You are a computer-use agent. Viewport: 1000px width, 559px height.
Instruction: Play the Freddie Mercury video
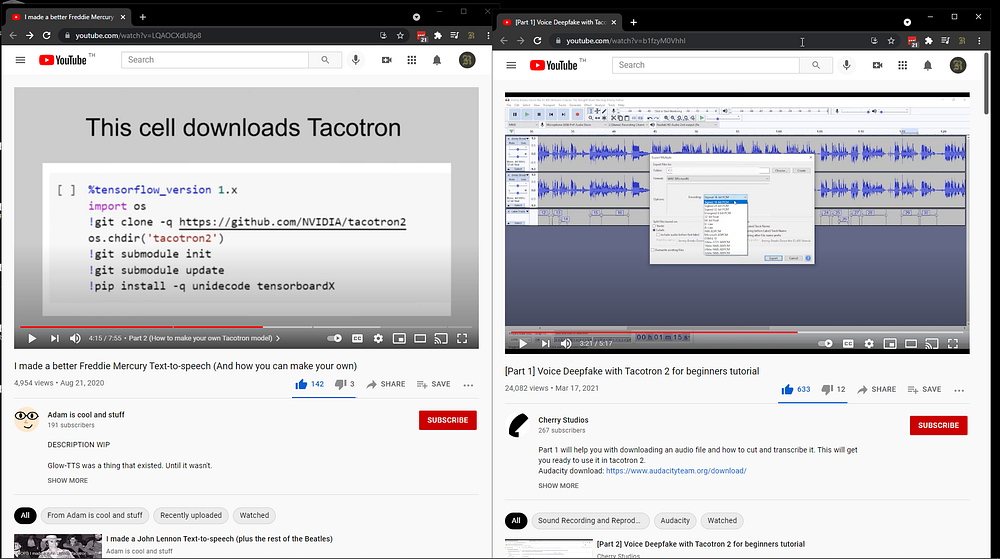click(32, 338)
